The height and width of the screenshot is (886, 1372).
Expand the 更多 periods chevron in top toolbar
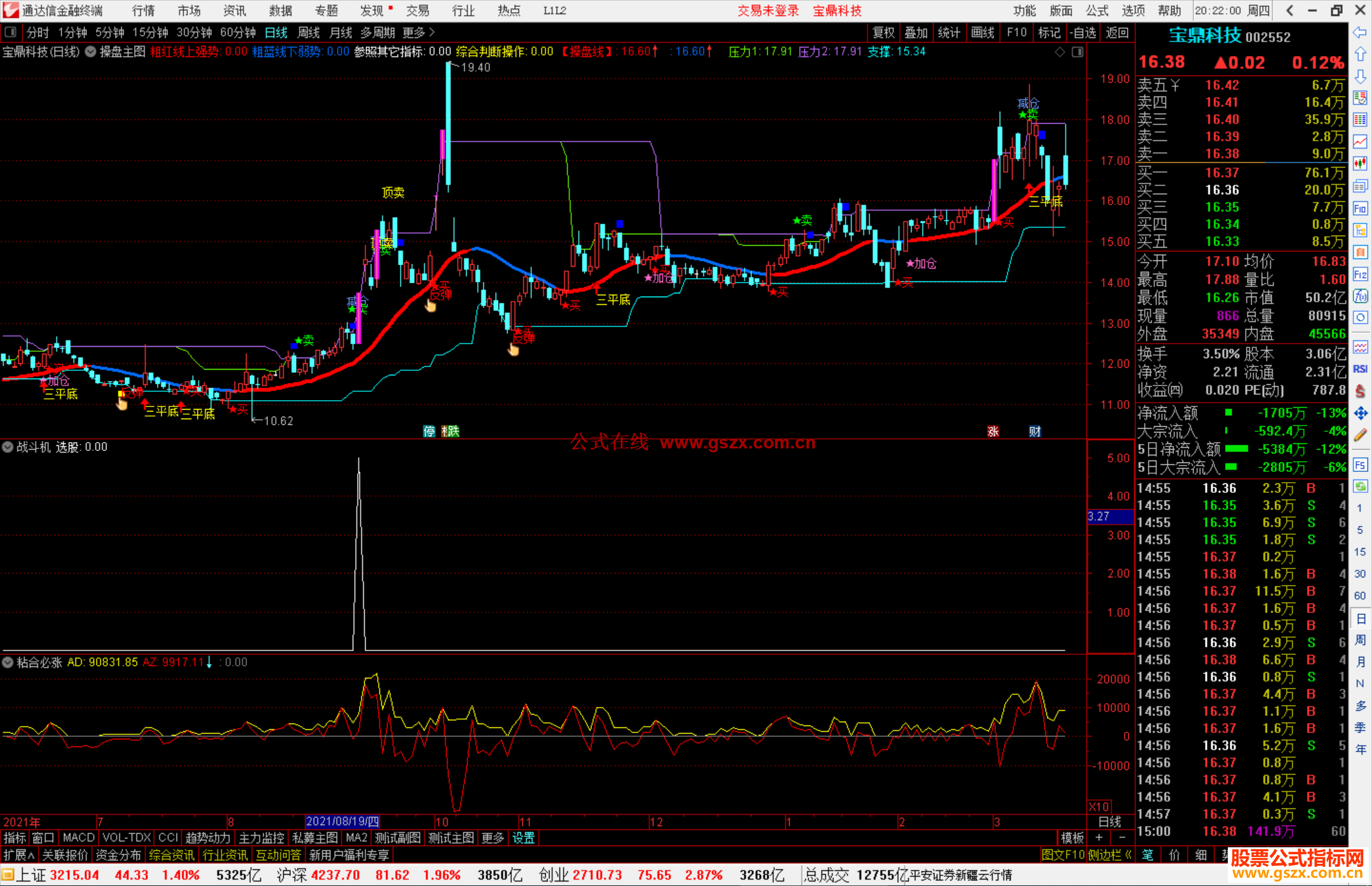click(419, 32)
